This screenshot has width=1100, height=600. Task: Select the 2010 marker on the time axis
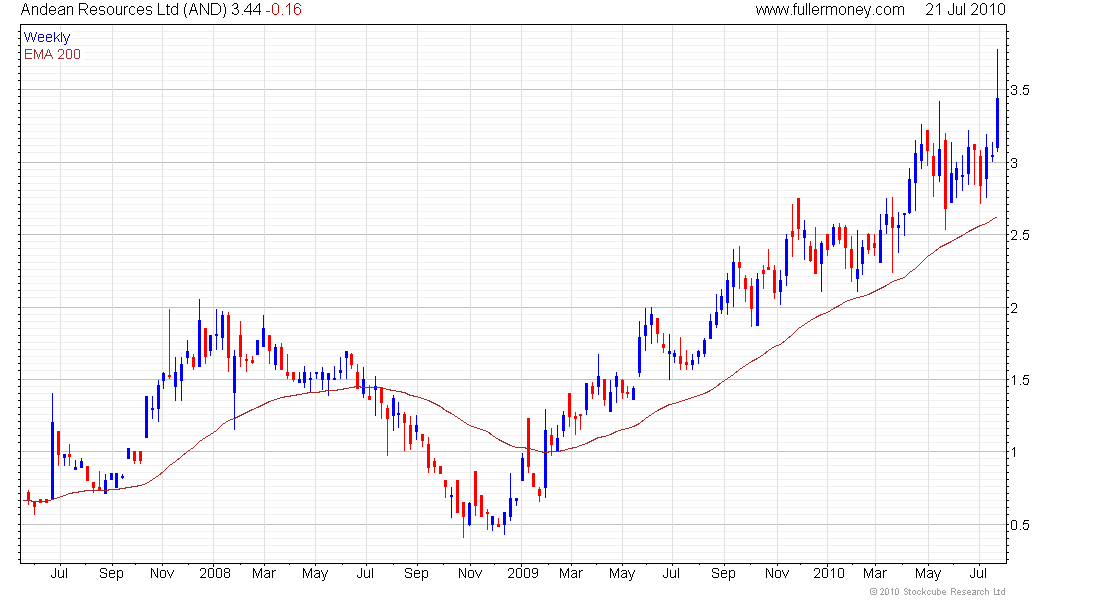click(829, 574)
